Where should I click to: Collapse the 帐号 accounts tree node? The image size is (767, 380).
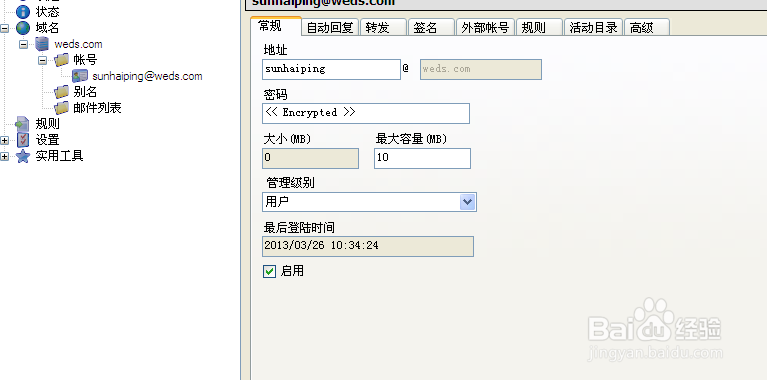coord(43,60)
